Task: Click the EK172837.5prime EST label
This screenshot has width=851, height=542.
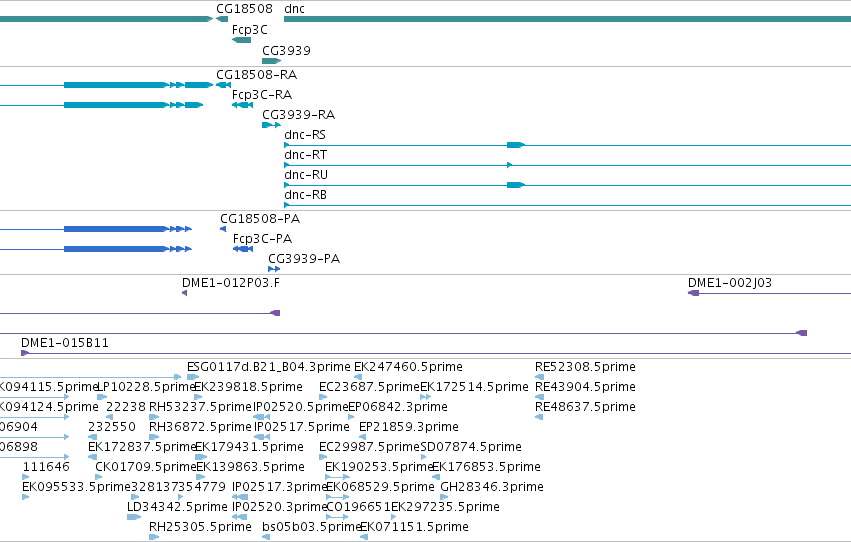Action: (142, 447)
